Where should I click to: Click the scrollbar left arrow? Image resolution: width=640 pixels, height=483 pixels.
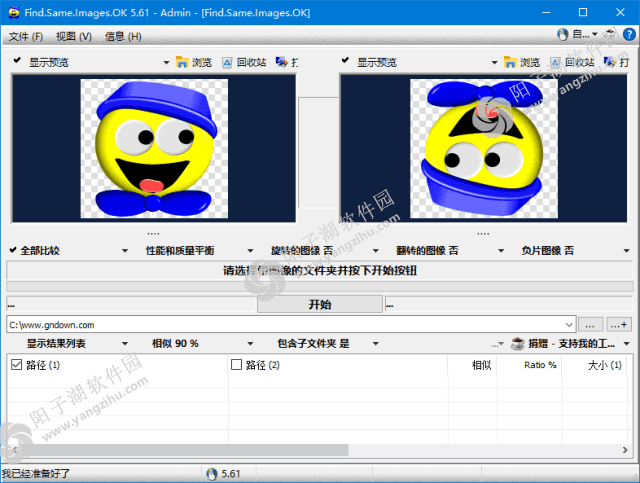(14, 450)
